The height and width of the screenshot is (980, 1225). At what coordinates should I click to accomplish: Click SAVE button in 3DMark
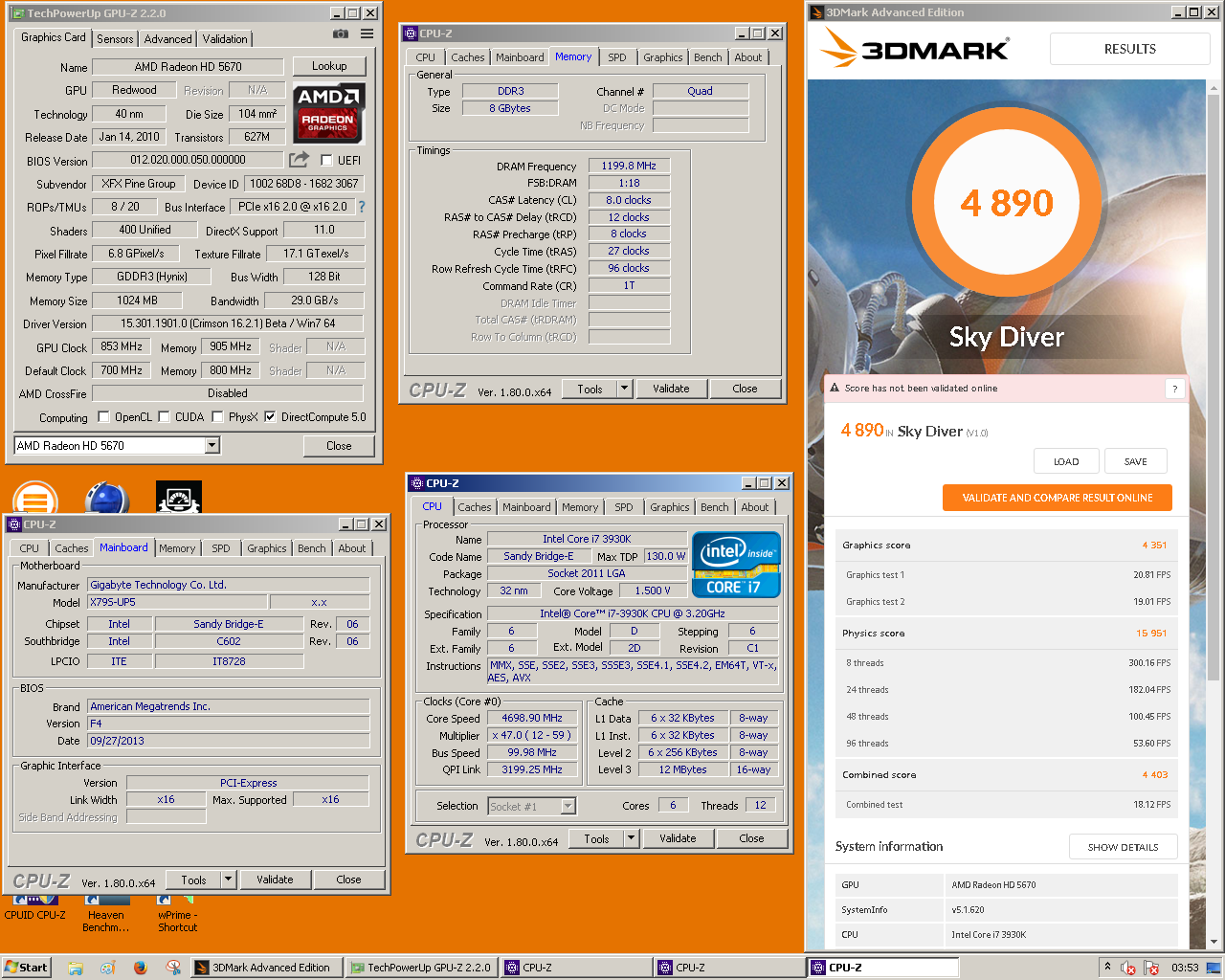click(x=1136, y=461)
